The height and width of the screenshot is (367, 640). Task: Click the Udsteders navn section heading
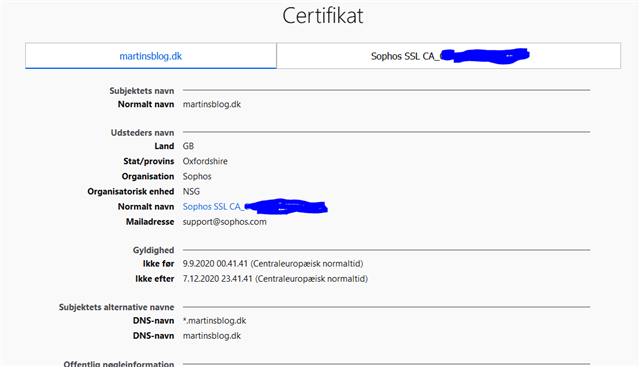click(142, 133)
